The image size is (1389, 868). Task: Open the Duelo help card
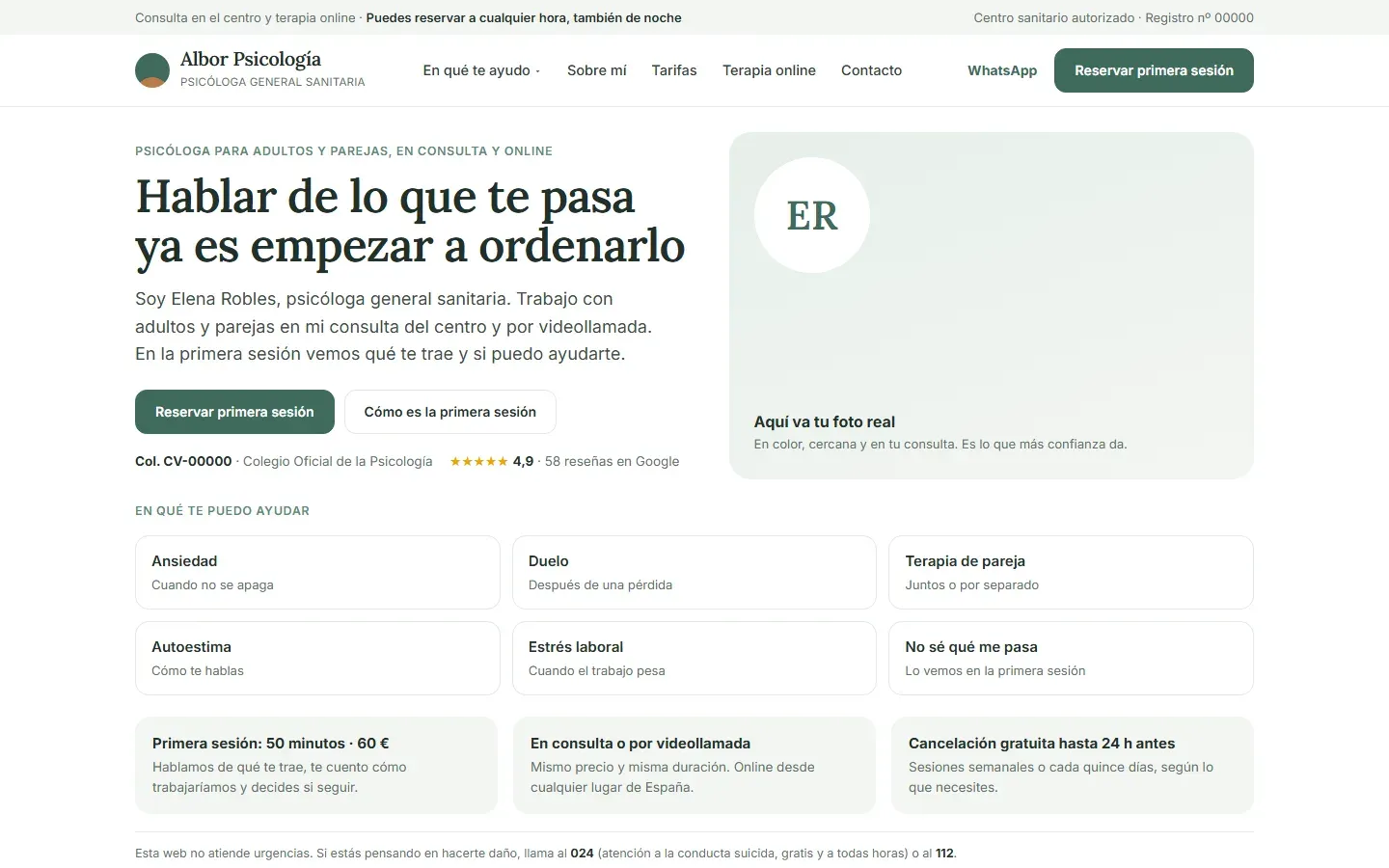point(694,572)
